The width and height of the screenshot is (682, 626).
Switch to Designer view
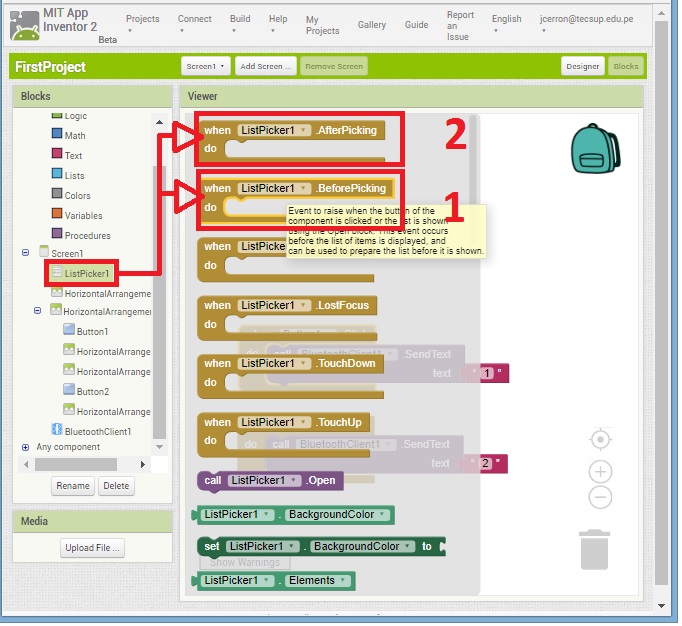[x=582, y=67]
